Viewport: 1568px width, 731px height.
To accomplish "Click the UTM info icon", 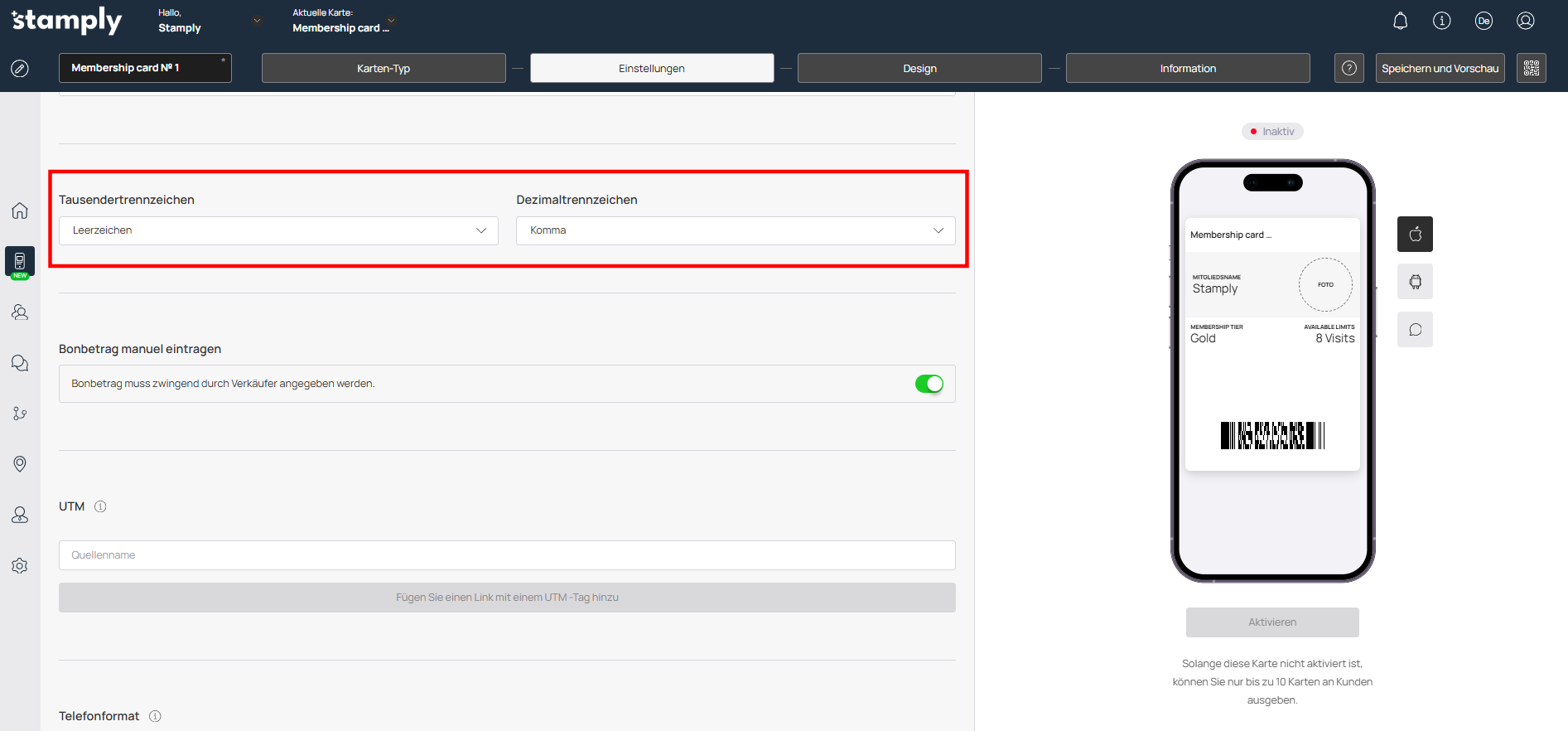I will pos(100,506).
